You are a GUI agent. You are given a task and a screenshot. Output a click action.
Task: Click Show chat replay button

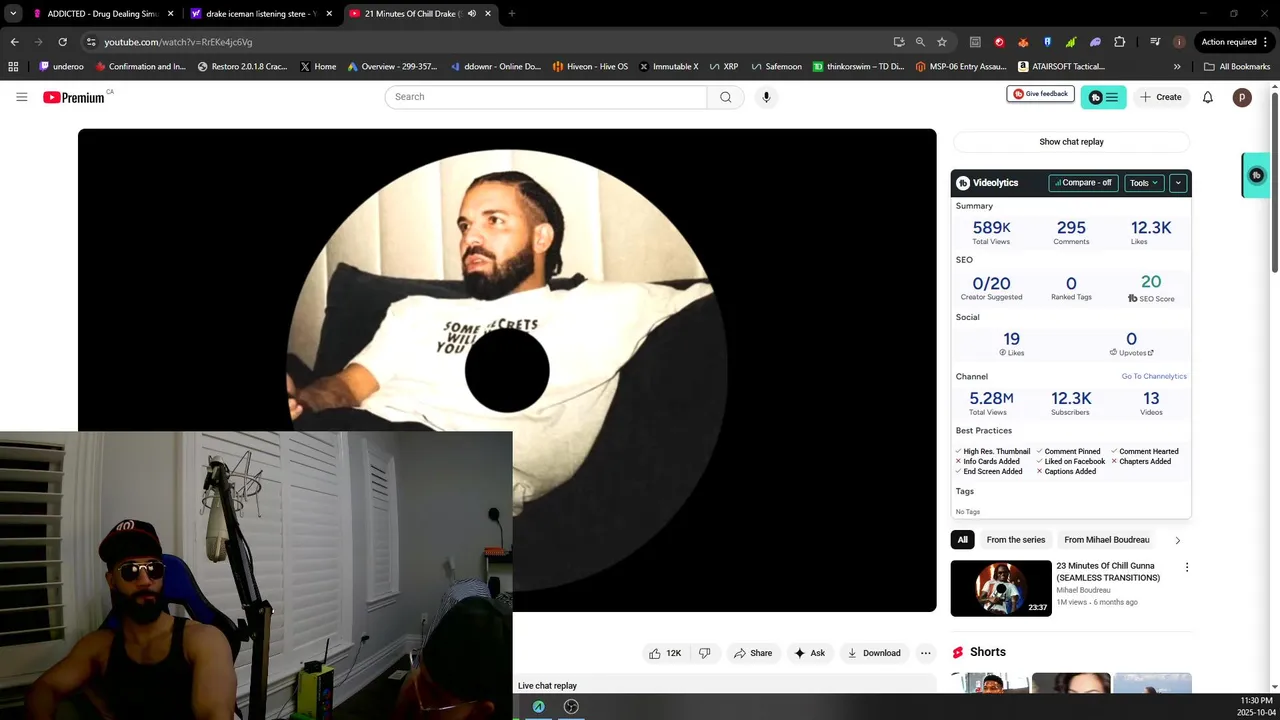click(1071, 142)
